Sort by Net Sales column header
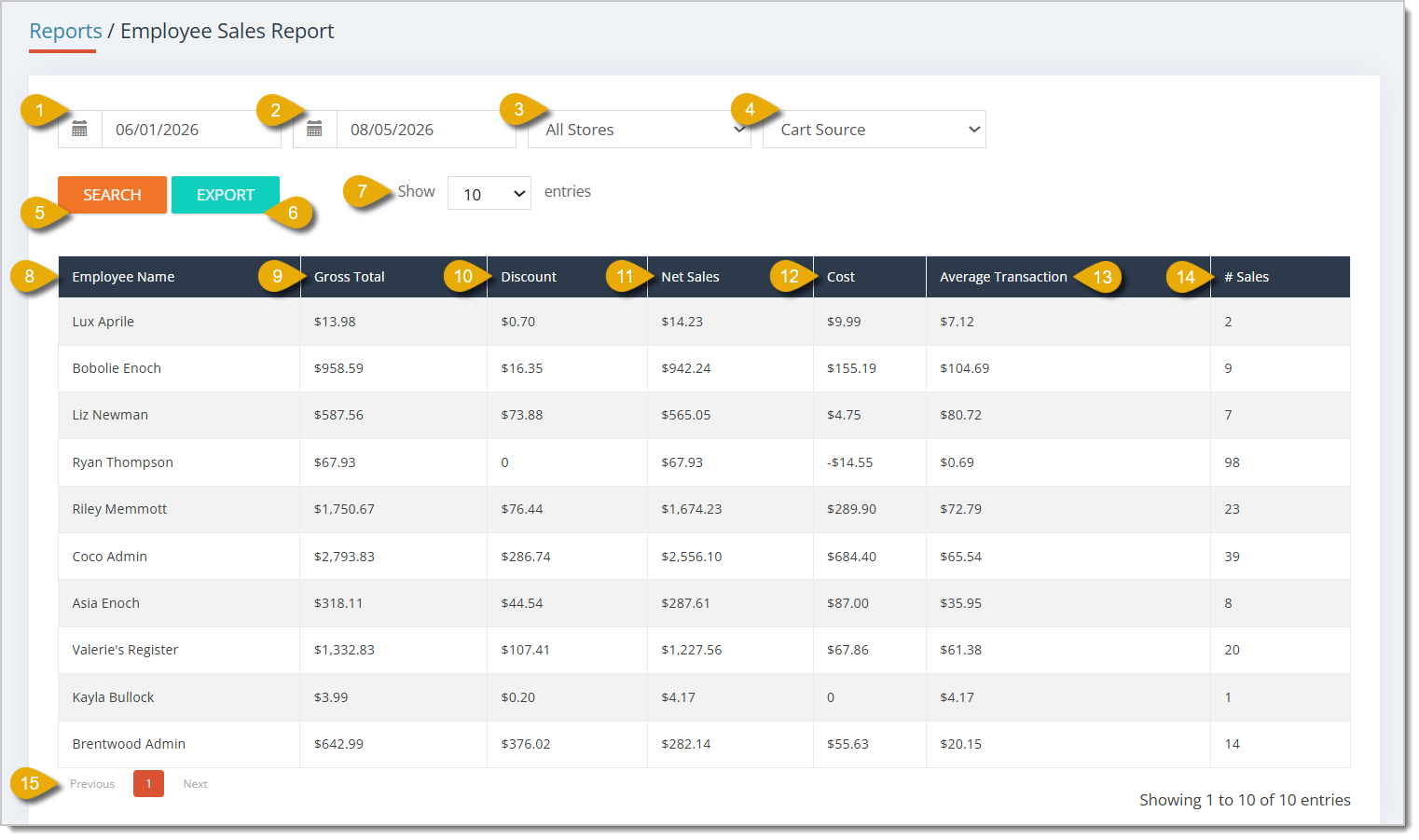 [x=731, y=277]
